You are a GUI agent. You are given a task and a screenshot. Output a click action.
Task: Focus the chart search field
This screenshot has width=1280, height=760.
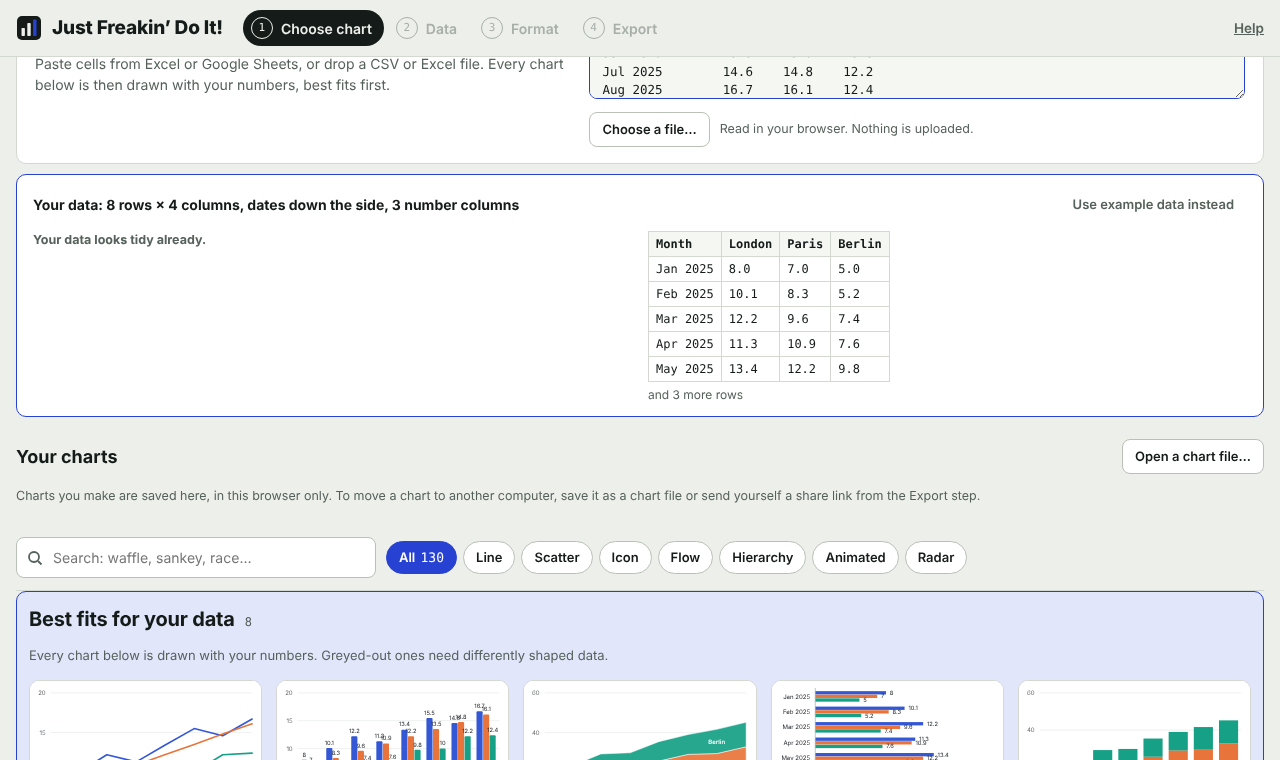[x=196, y=557]
